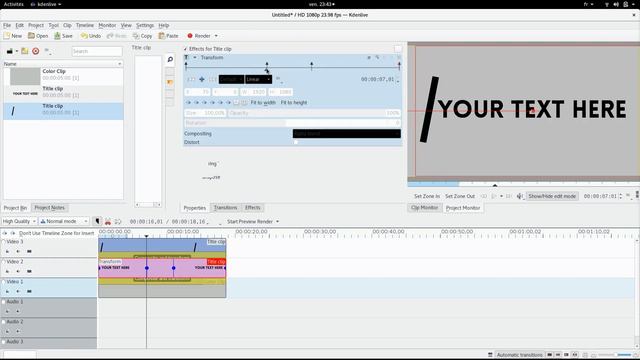Open the Linear interpolation dropdown
The width and height of the screenshot is (640, 360).
coord(258,79)
